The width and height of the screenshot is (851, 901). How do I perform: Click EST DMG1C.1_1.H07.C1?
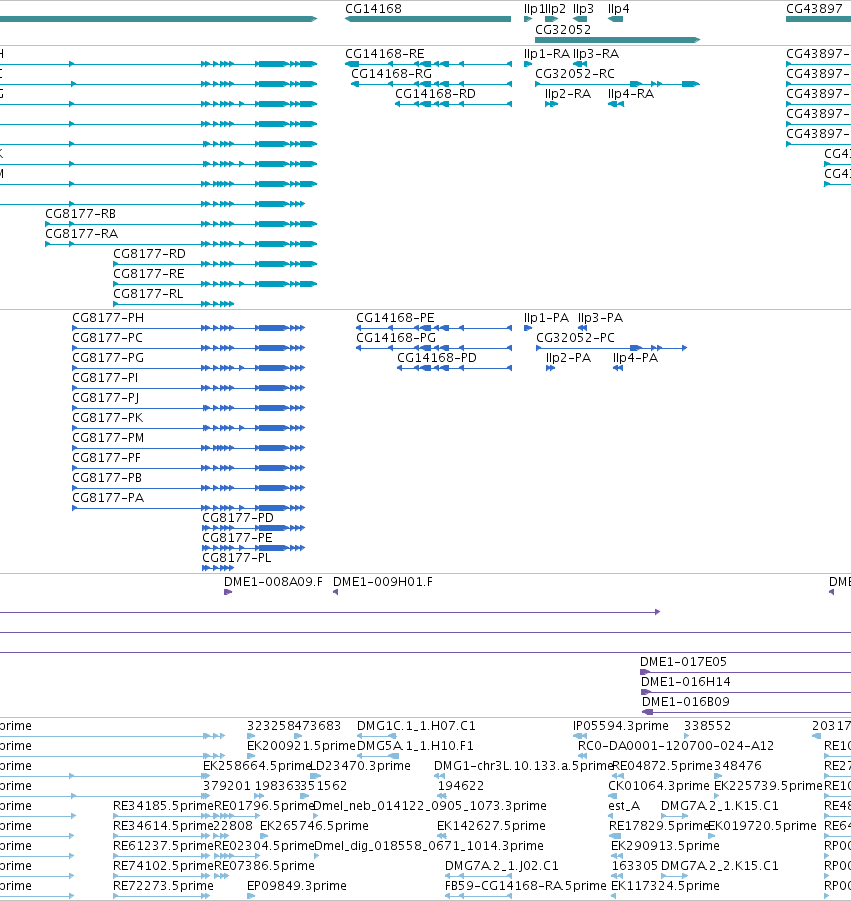[x=416, y=726]
